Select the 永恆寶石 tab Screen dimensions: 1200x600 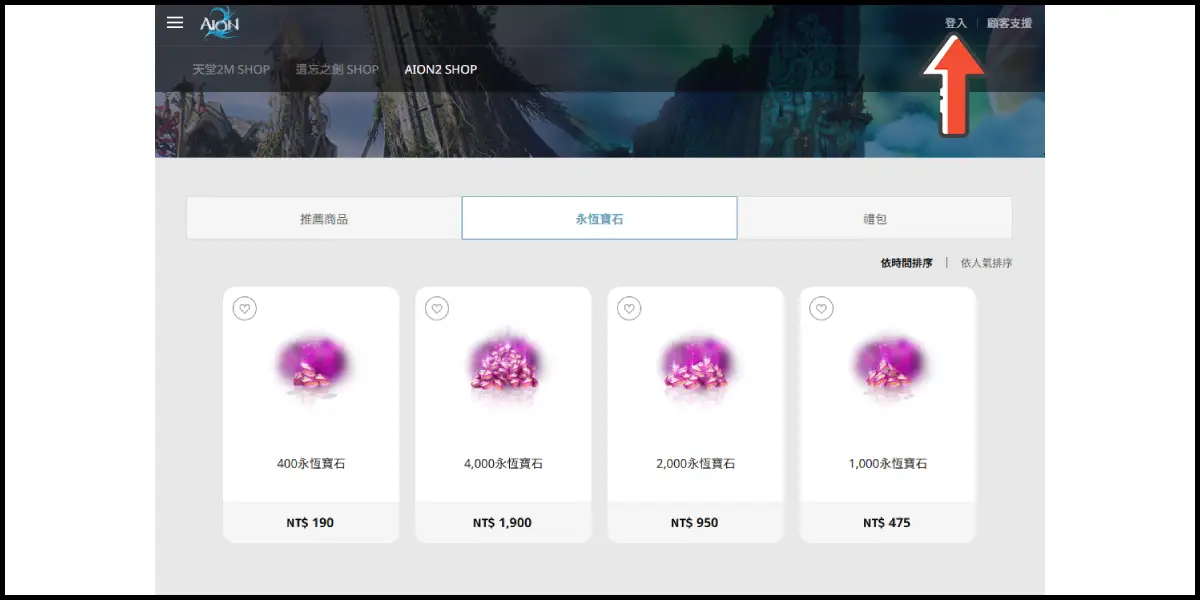pos(599,218)
